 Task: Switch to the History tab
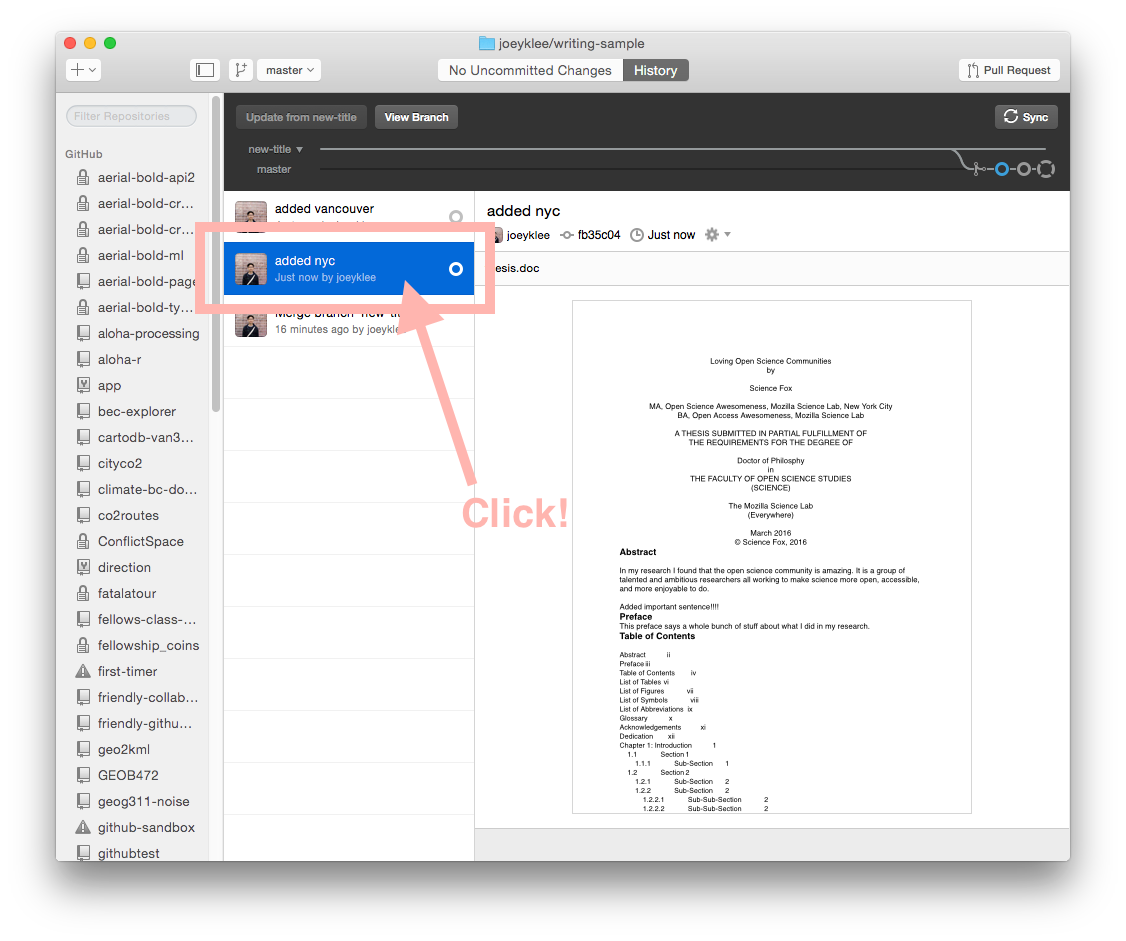click(x=655, y=70)
